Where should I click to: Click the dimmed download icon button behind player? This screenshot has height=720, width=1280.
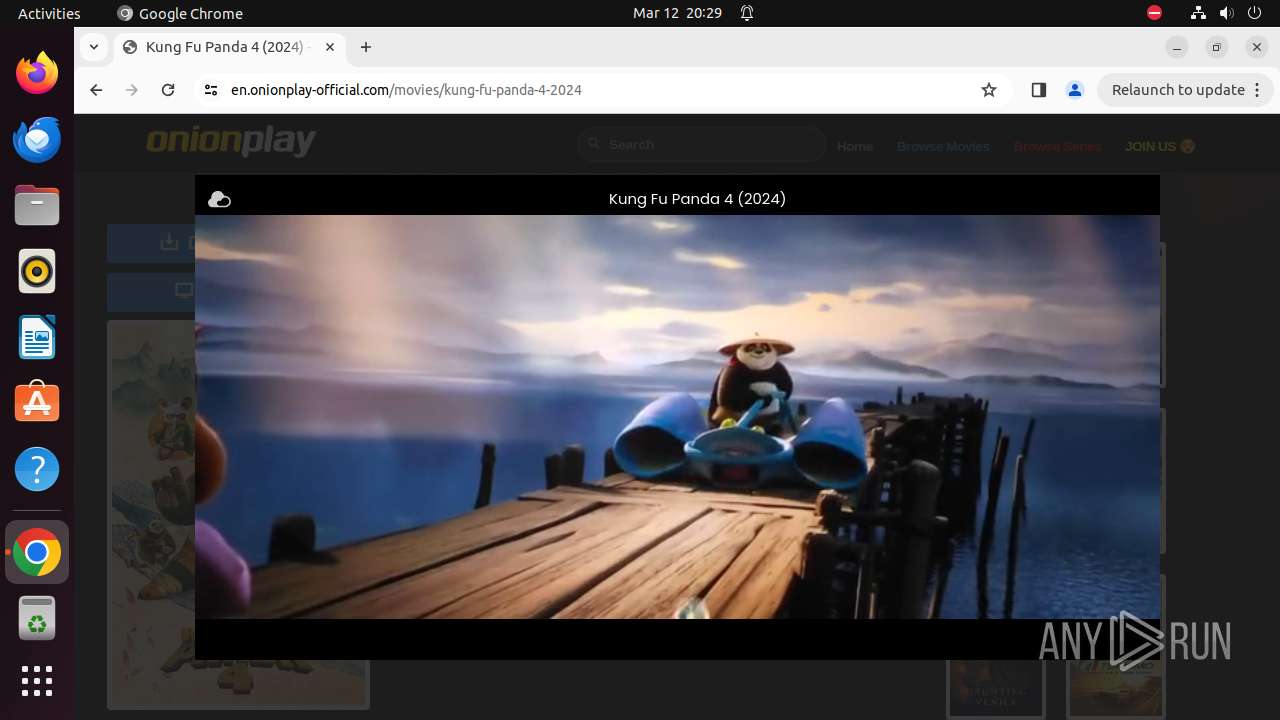click(x=169, y=242)
